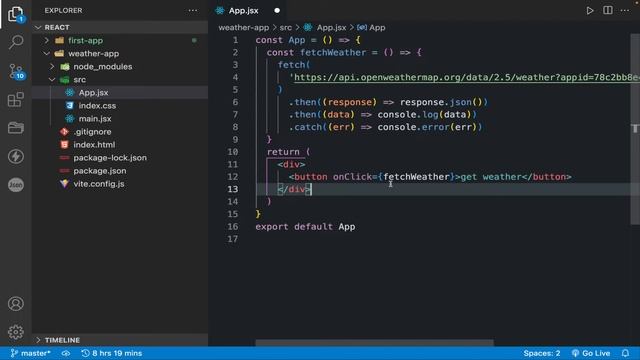Open the Json extension icon in activity bar
Image resolution: width=640 pixels, height=360 pixels.
click(16, 184)
